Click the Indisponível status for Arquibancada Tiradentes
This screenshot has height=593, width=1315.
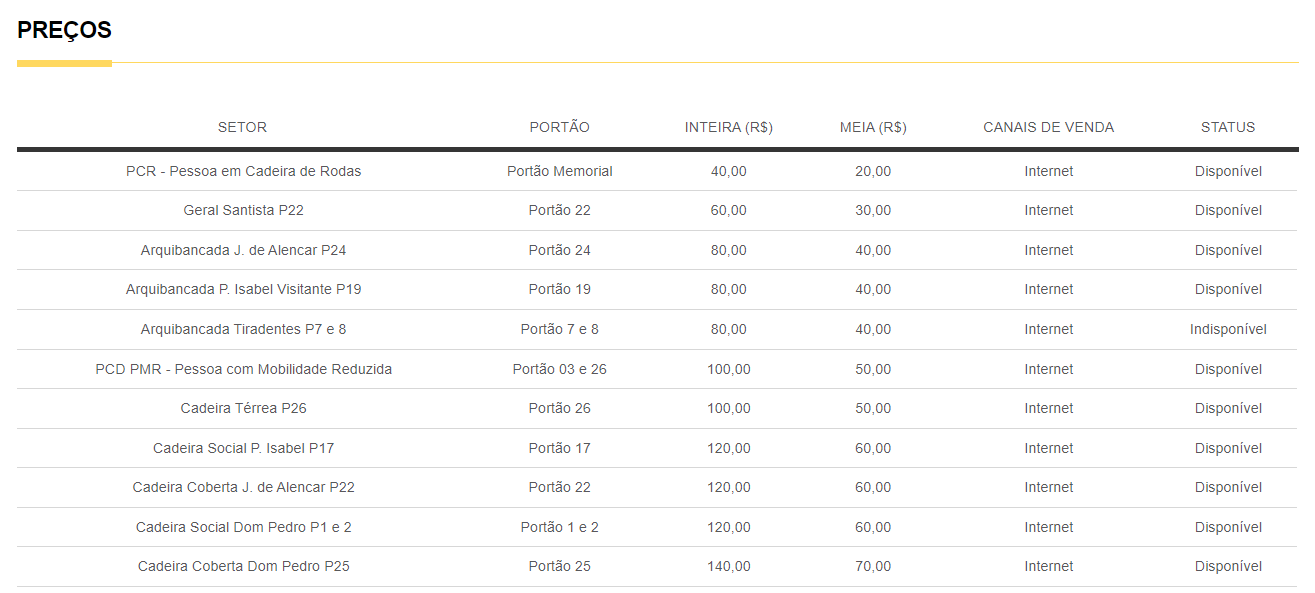click(1228, 329)
